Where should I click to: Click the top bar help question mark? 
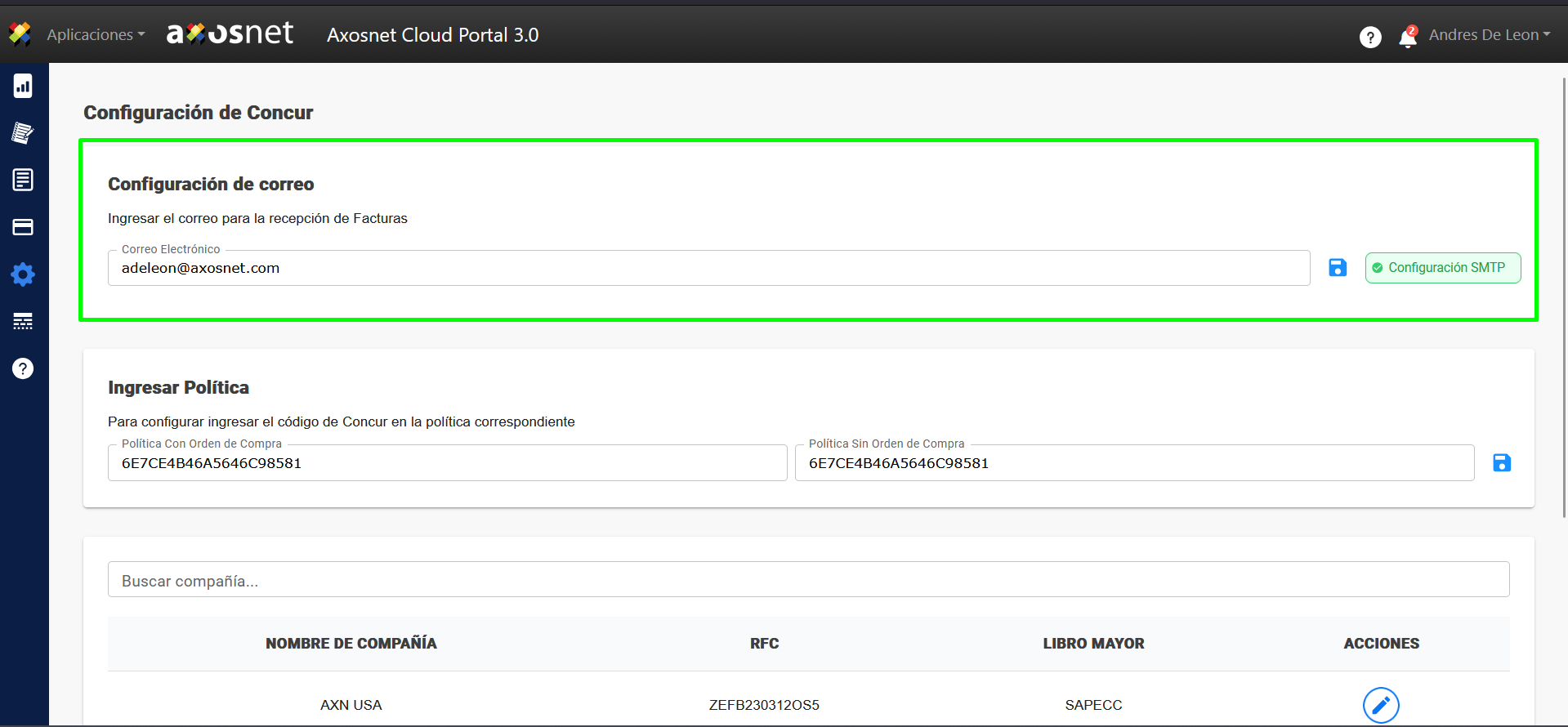pyautogui.click(x=1370, y=37)
